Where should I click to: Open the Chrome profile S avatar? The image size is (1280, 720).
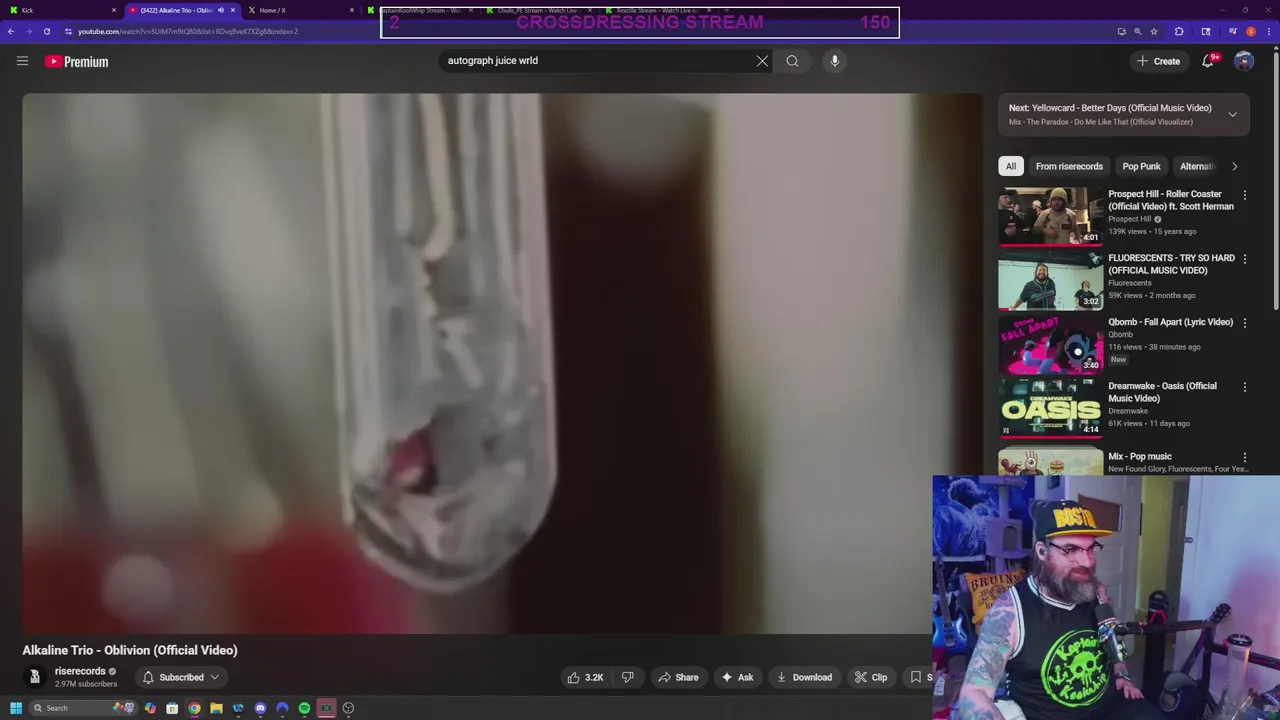point(1251,31)
